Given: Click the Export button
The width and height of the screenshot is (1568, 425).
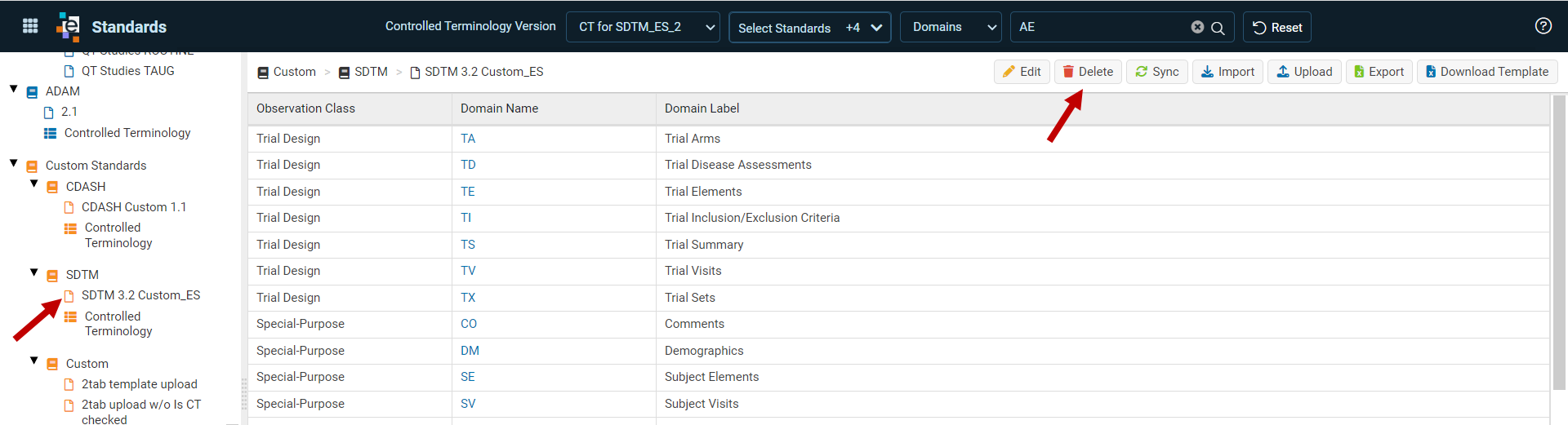Looking at the screenshot, I should pyautogui.click(x=1379, y=72).
